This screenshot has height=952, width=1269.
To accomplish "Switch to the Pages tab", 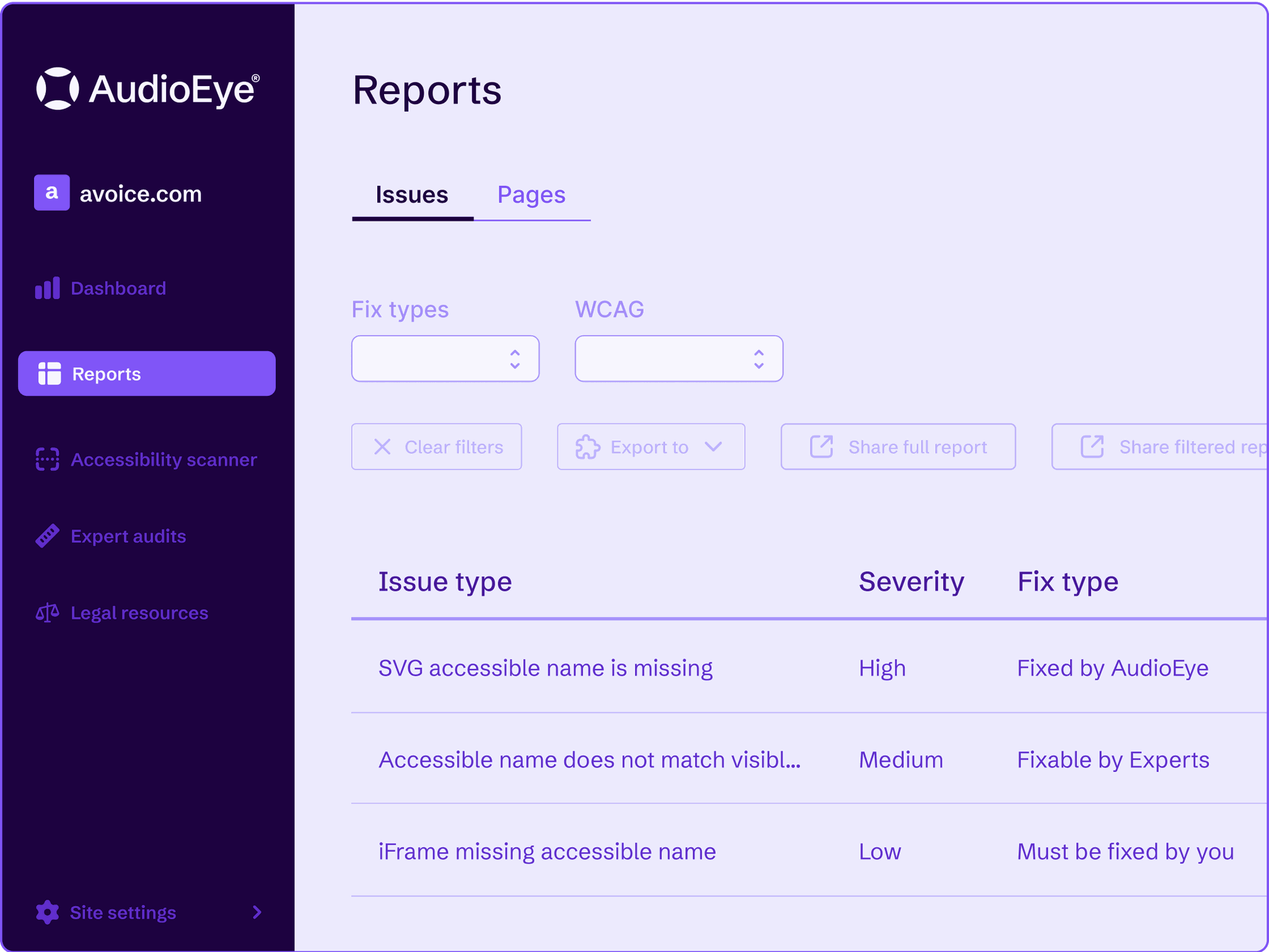I will coord(531,194).
